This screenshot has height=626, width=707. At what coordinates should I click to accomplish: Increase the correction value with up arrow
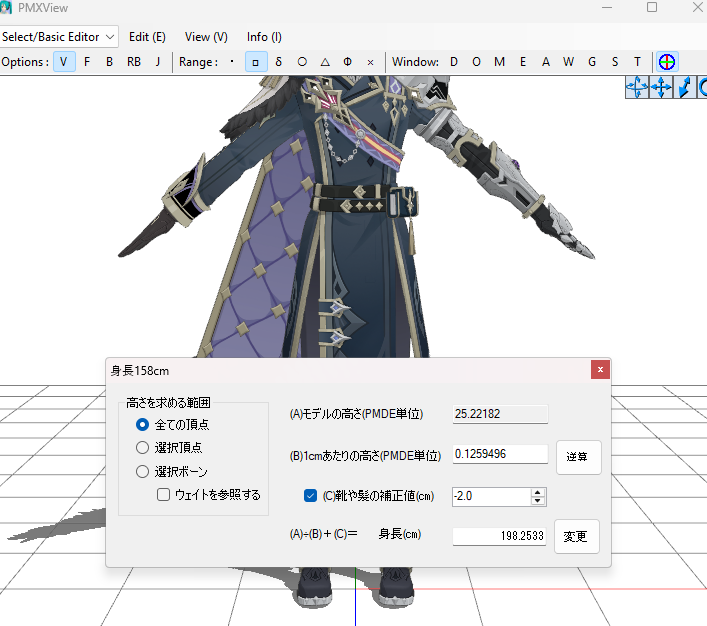(537, 493)
